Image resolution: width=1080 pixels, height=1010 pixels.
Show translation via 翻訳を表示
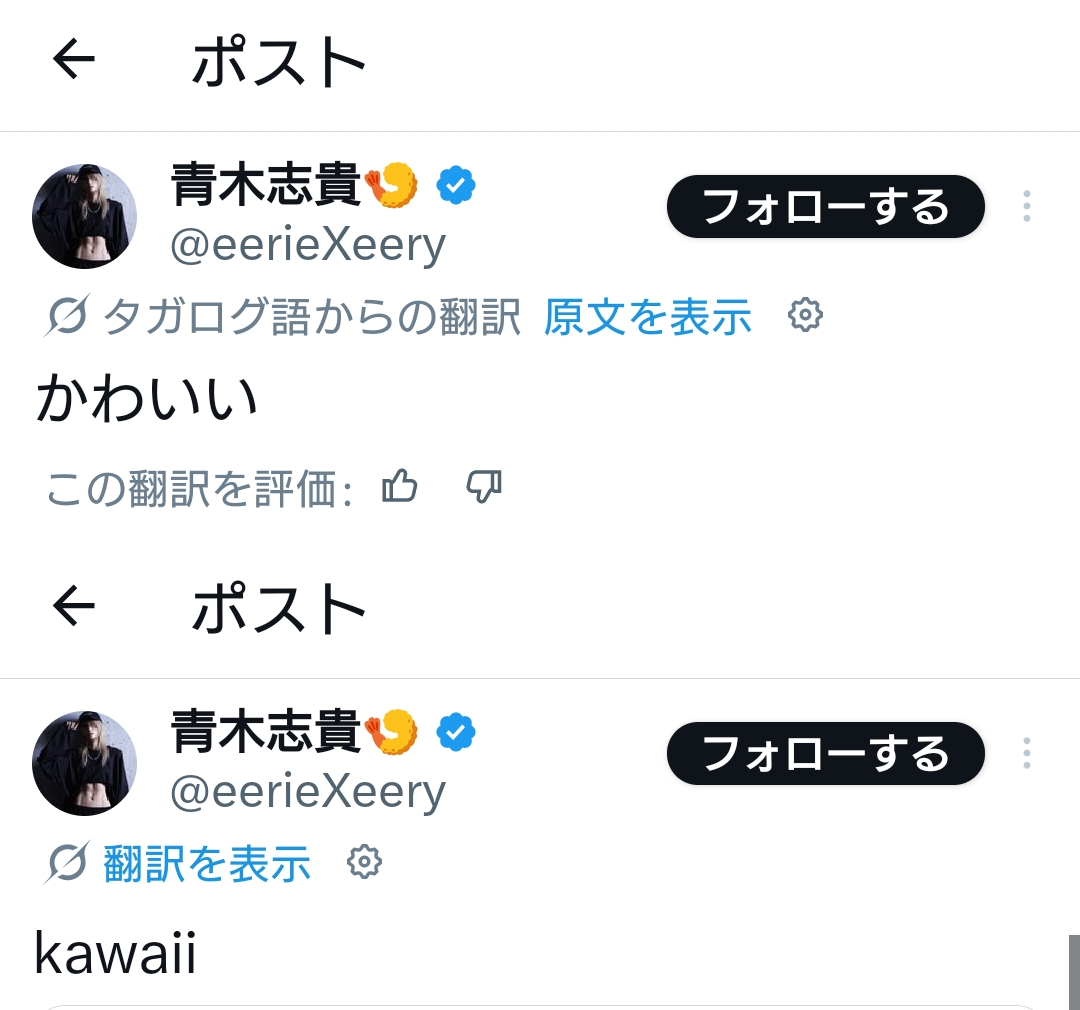point(207,863)
